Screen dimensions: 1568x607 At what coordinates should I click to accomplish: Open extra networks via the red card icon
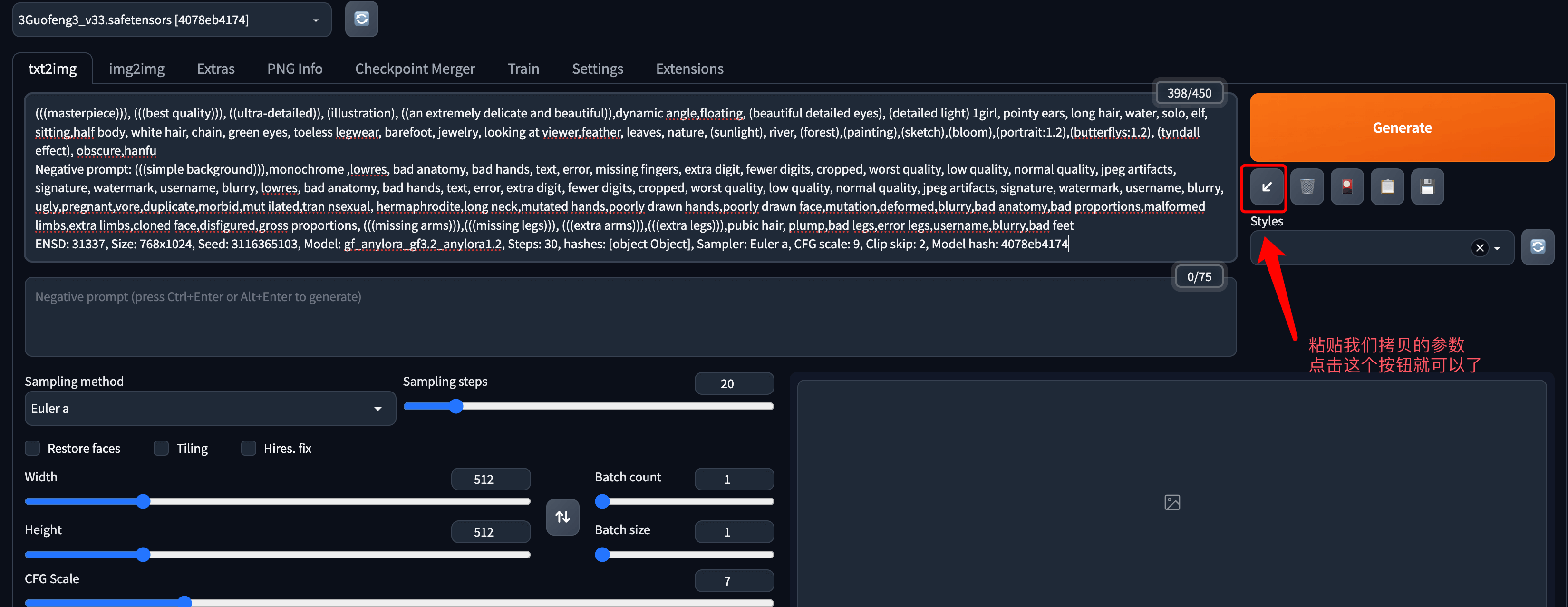click(x=1347, y=187)
